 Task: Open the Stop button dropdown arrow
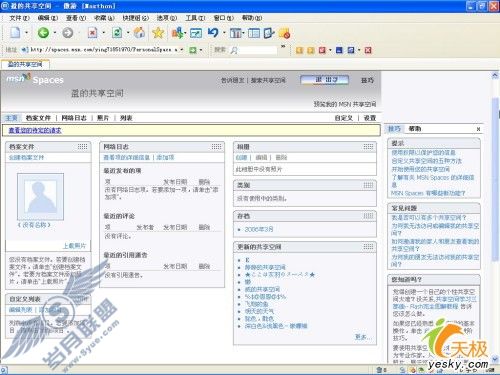tap(104, 33)
